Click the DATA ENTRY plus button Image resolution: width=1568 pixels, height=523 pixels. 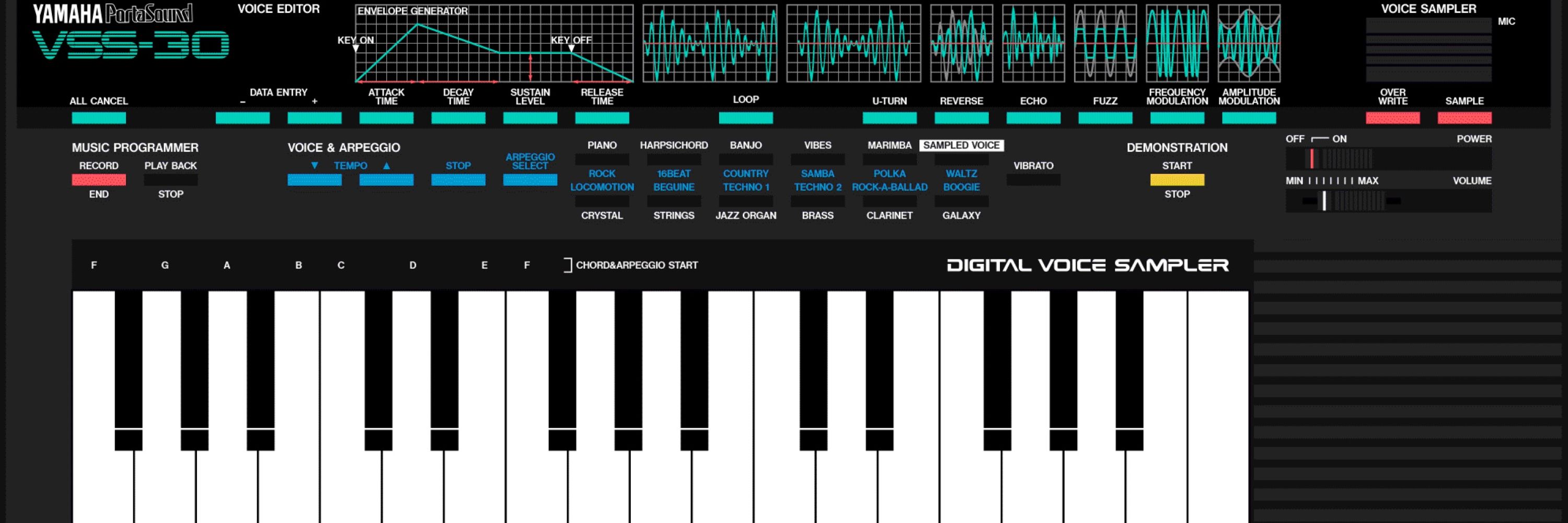(x=314, y=118)
